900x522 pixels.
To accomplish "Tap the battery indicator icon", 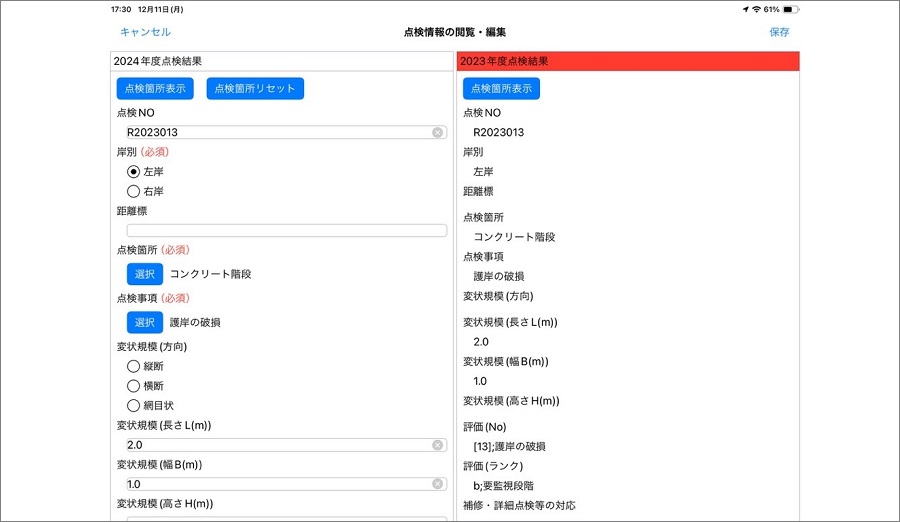I will pyautogui.click(x=791, y=9).
